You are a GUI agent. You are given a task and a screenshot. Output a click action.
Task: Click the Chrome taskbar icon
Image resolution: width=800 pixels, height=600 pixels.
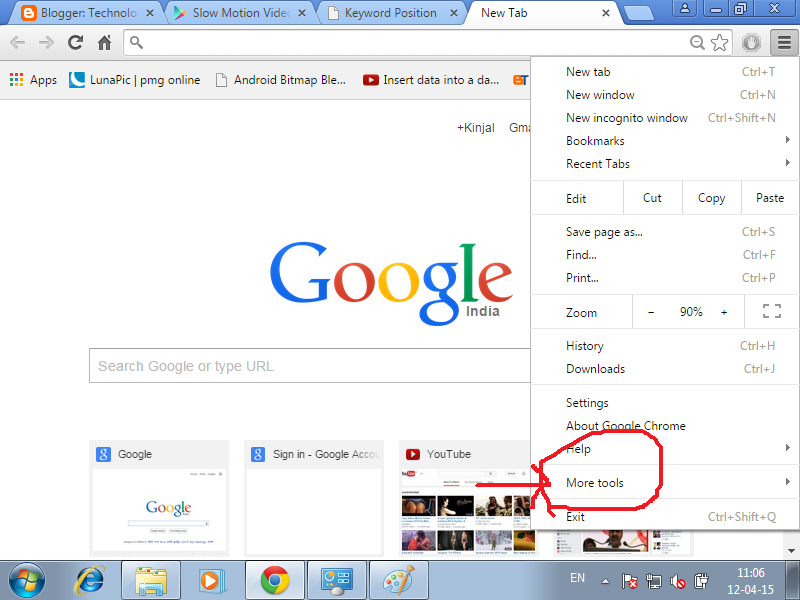point(274,581)
